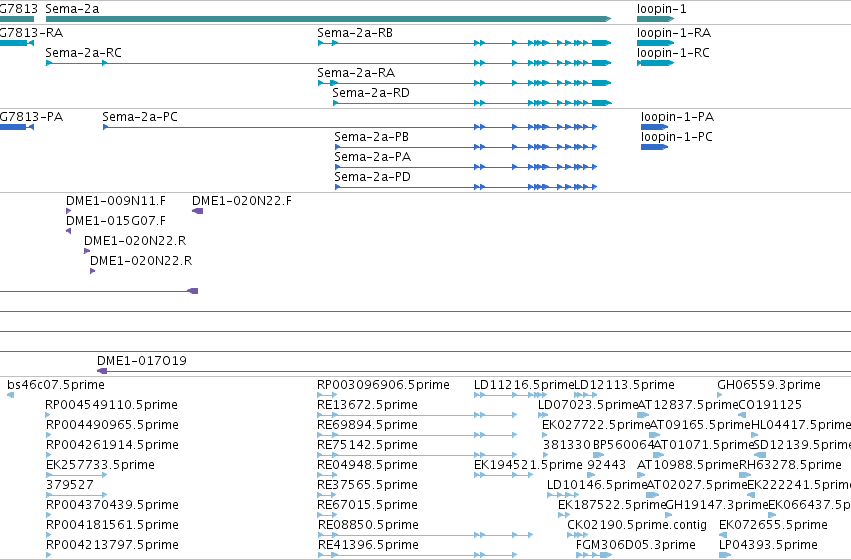This screenshot has height=560, width=851.
Task: Select the AT10988.5prime EST label
Action: [688, 465]
